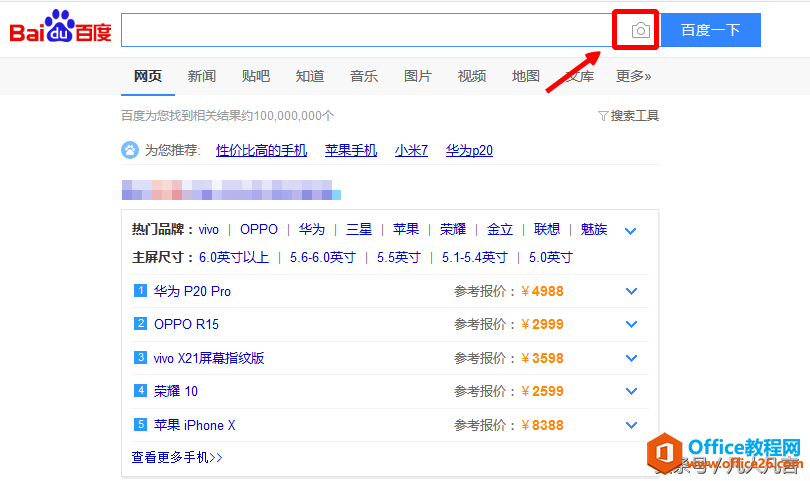The width and height of the screenshot is (810, 481).
Task: Open the 华为 P20 Pro link
Action: [x=192, y=291]
